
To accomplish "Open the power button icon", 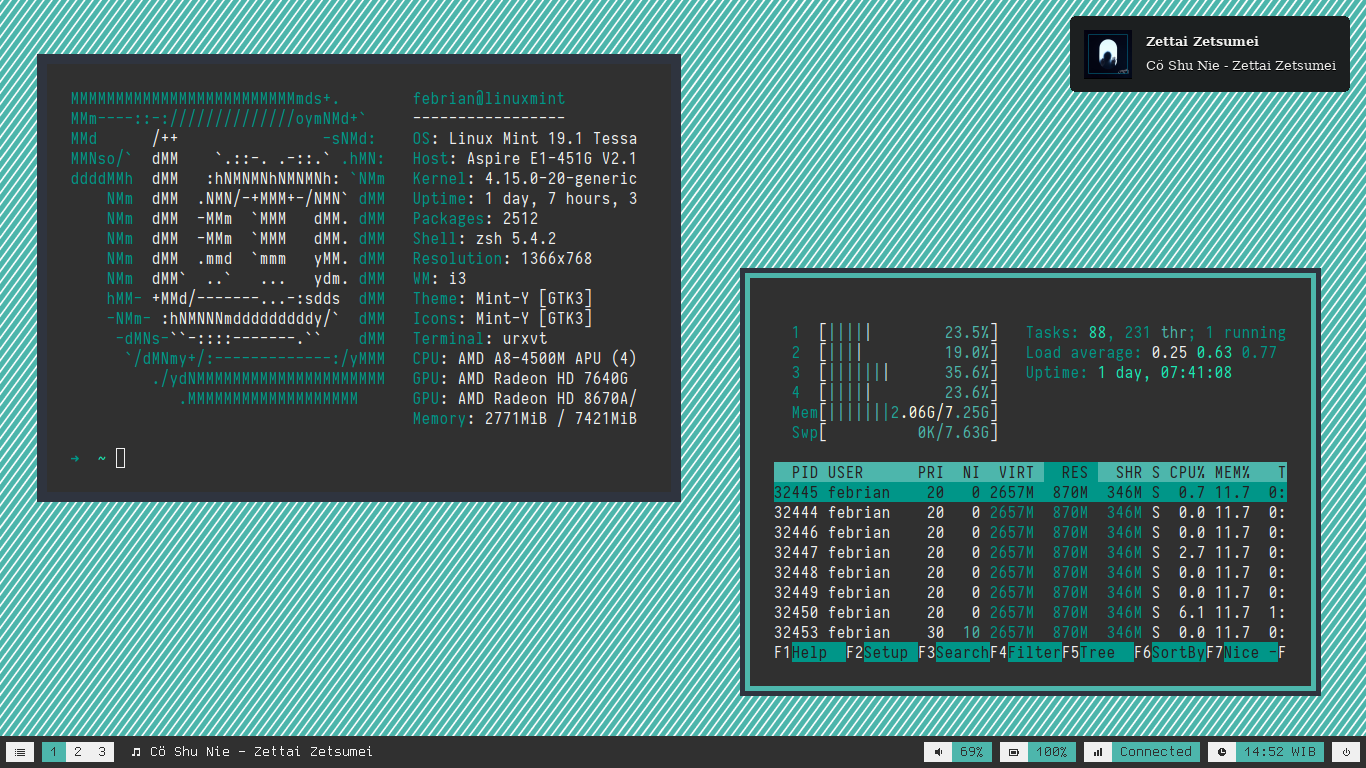I will pyautogui.click(x=1346, y=752).
